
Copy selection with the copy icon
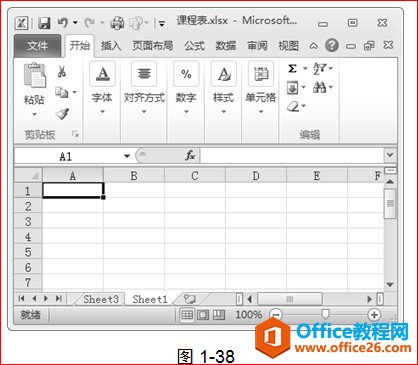pyautogui.click(x=62, y=92)
